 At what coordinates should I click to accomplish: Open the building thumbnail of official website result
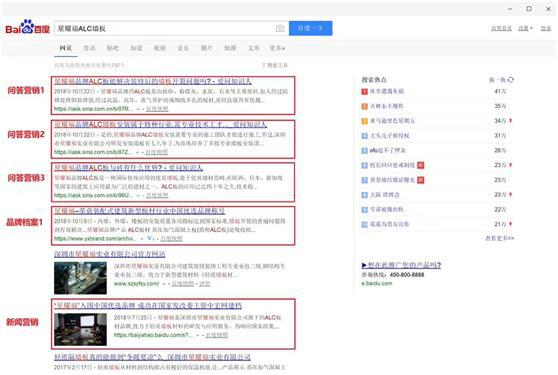80,278
